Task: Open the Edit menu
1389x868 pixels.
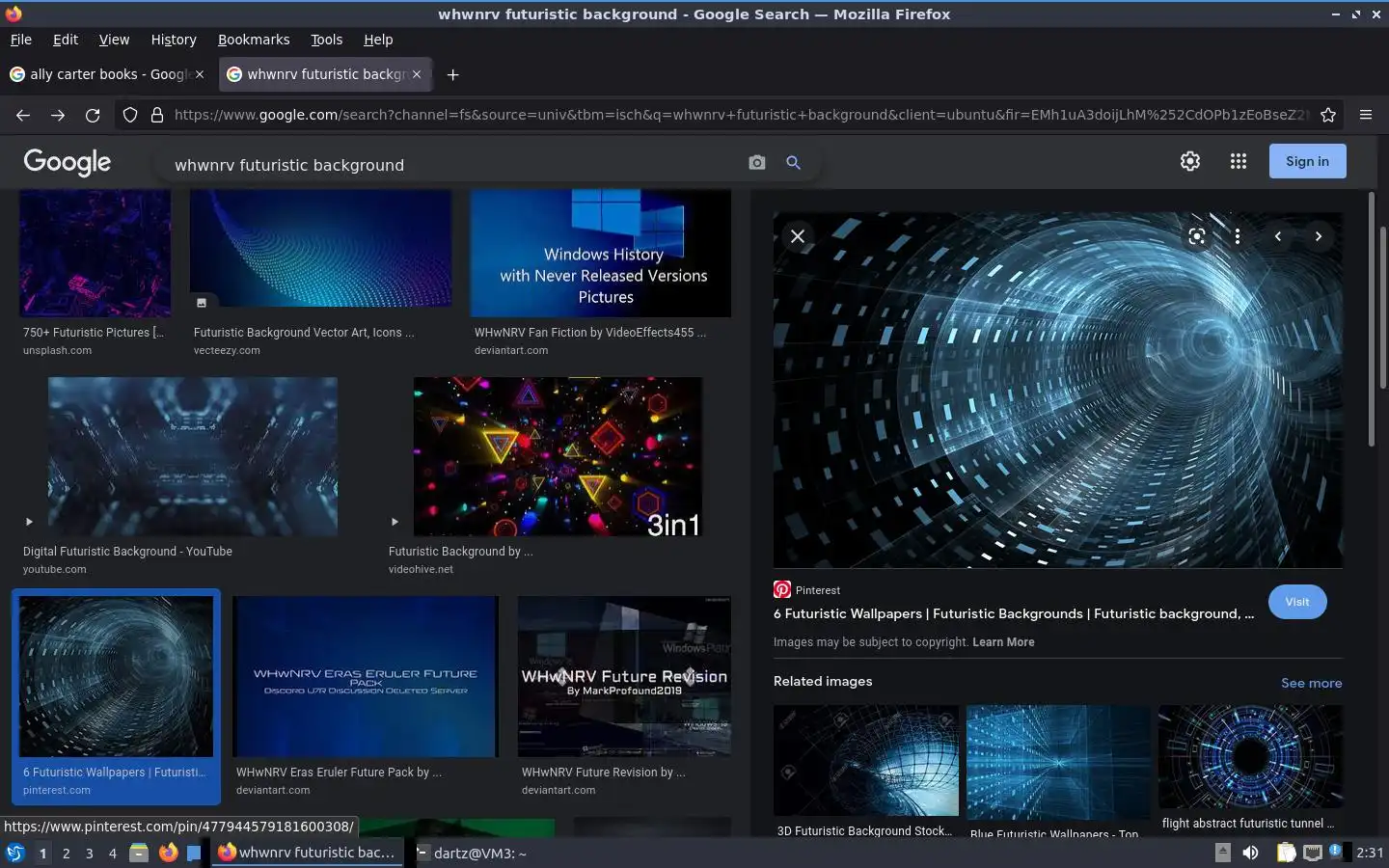Action: pyautogui.click(x=66, y=40)
